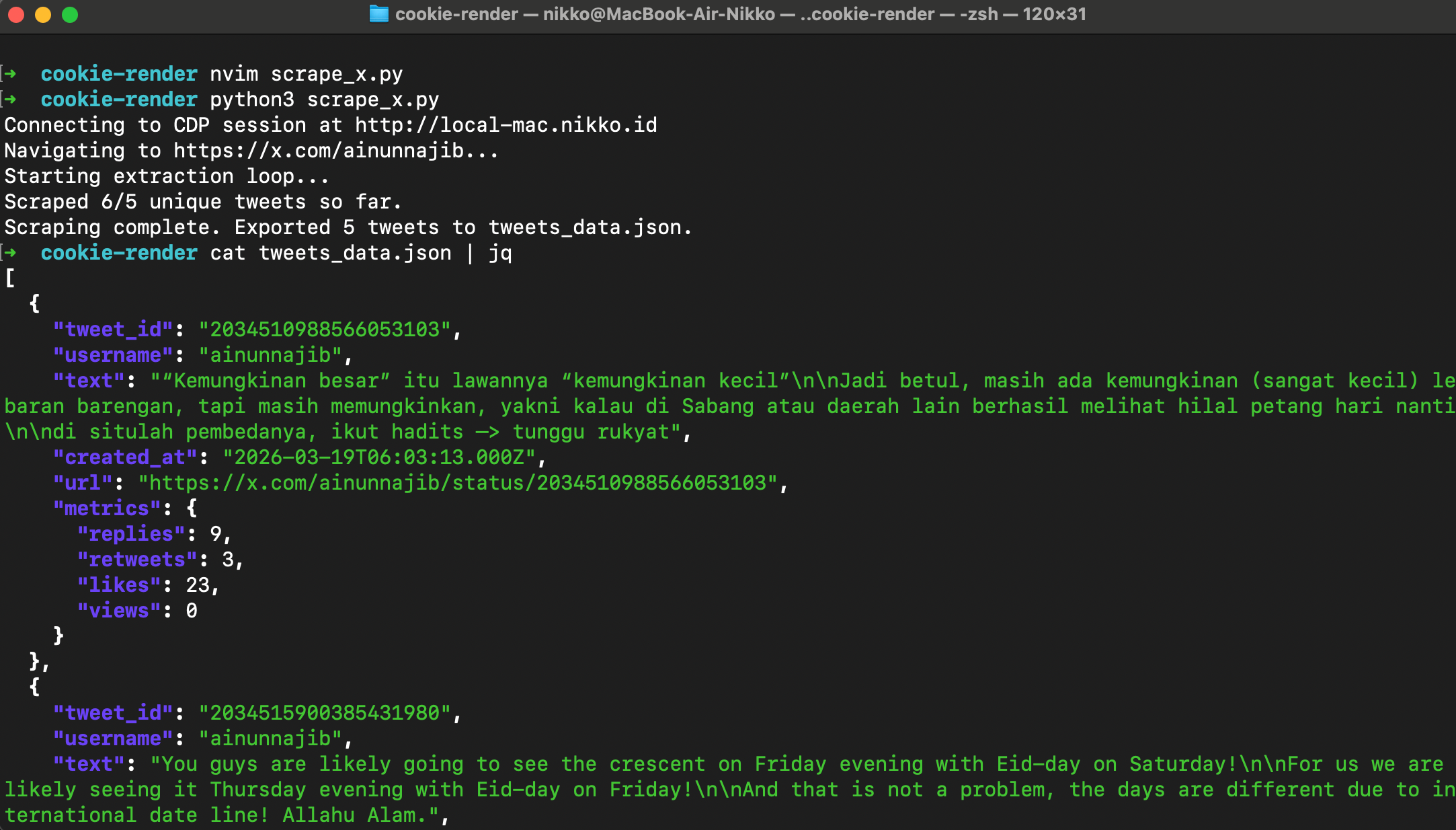
Task: Click the blue folder icon in title bar
Action: click(x=379, y=14)
